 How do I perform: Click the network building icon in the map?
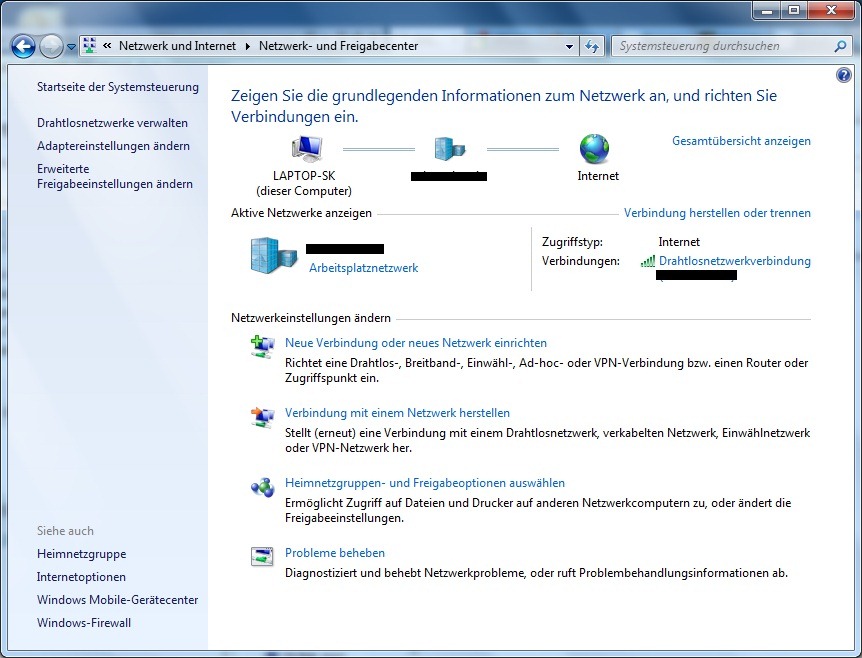[450, 148]
